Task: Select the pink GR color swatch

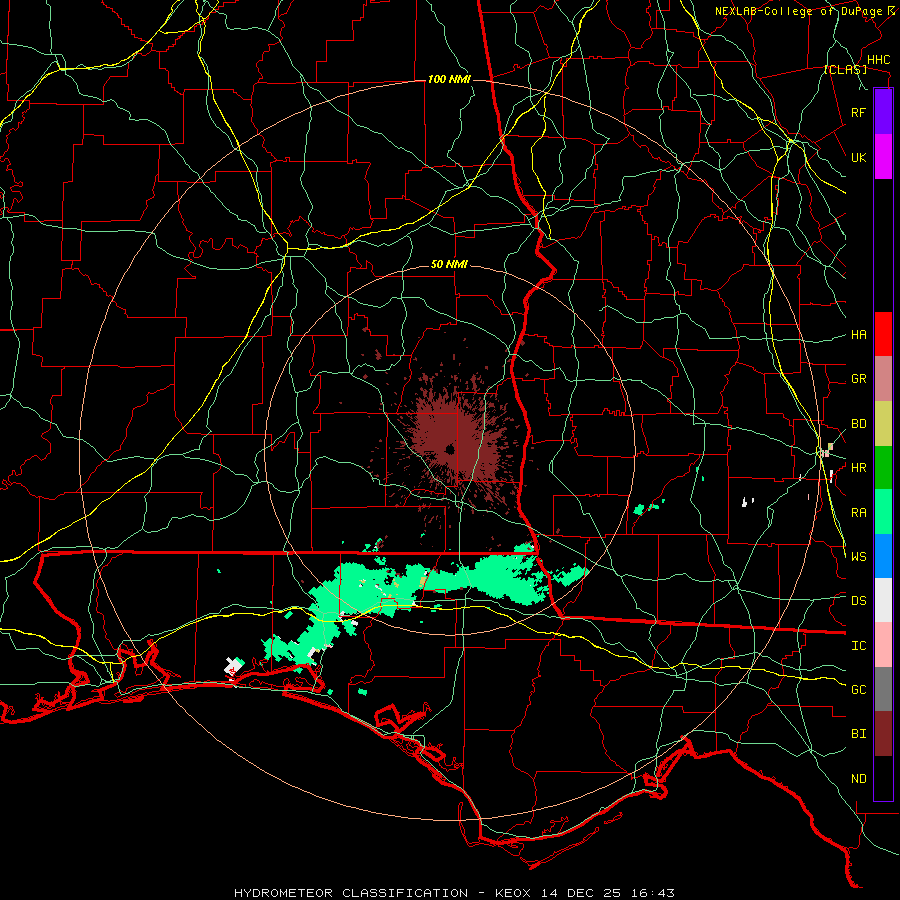Action: click(x=883, y=379)
